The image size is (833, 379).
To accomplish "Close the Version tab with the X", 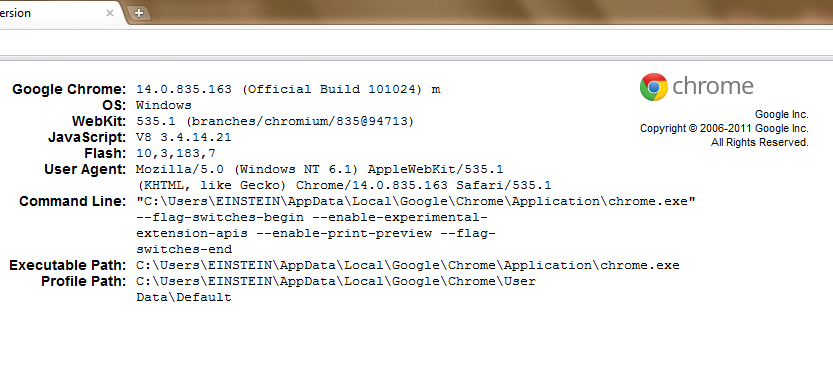I will point(109,13).
